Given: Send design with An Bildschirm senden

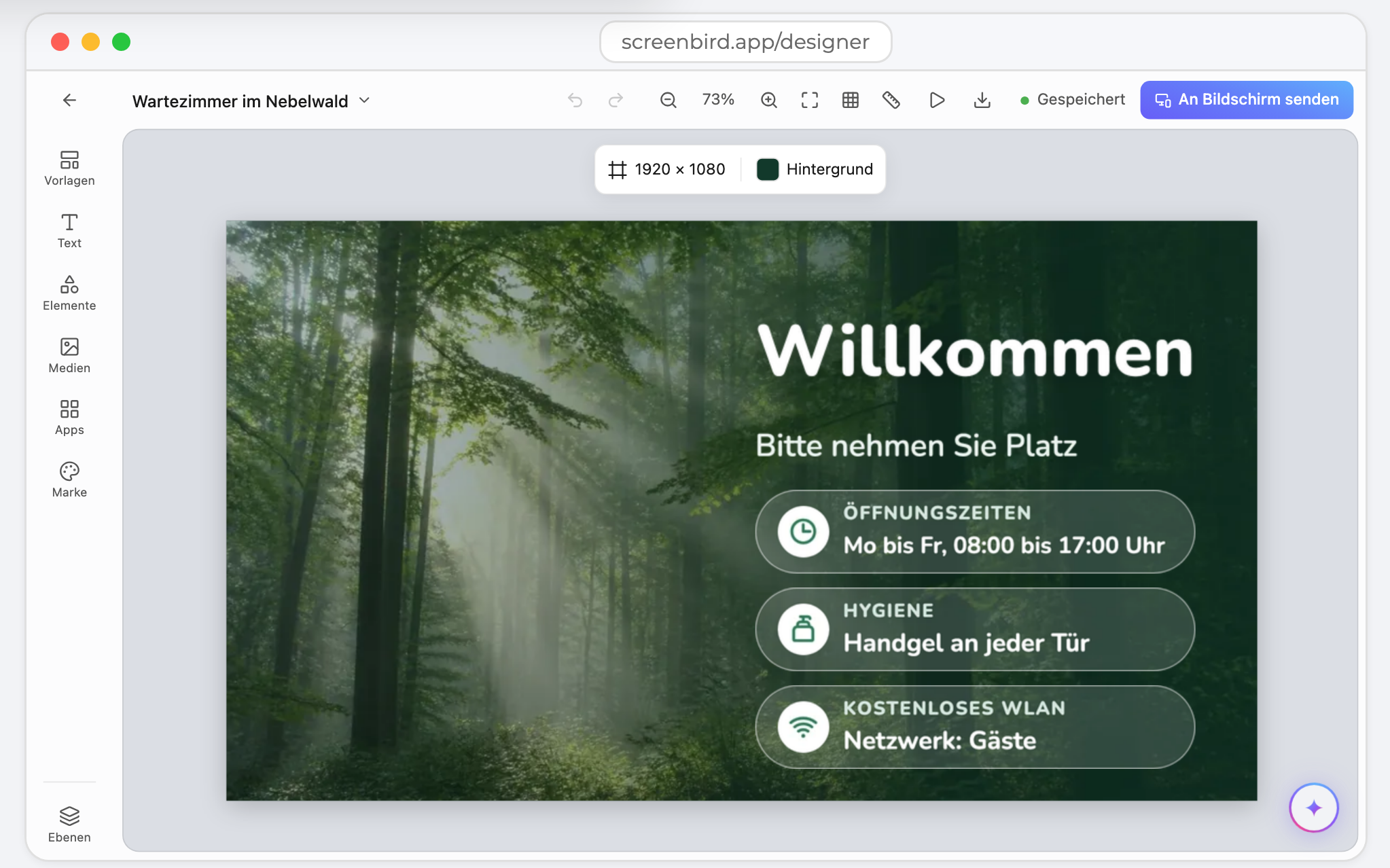Looking at the screenshot, I should point(1247,100).
